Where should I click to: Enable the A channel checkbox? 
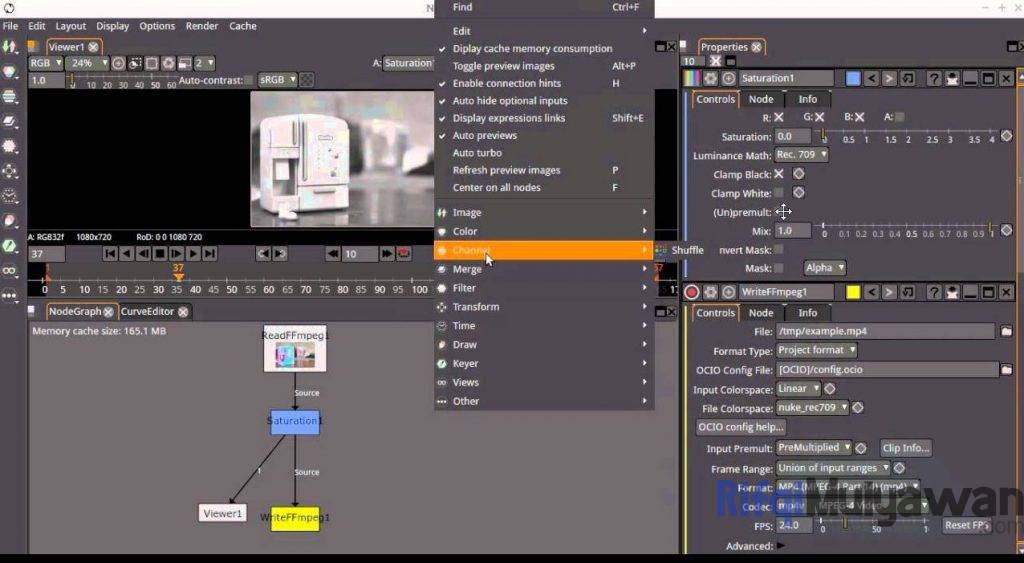coord(900,118)
